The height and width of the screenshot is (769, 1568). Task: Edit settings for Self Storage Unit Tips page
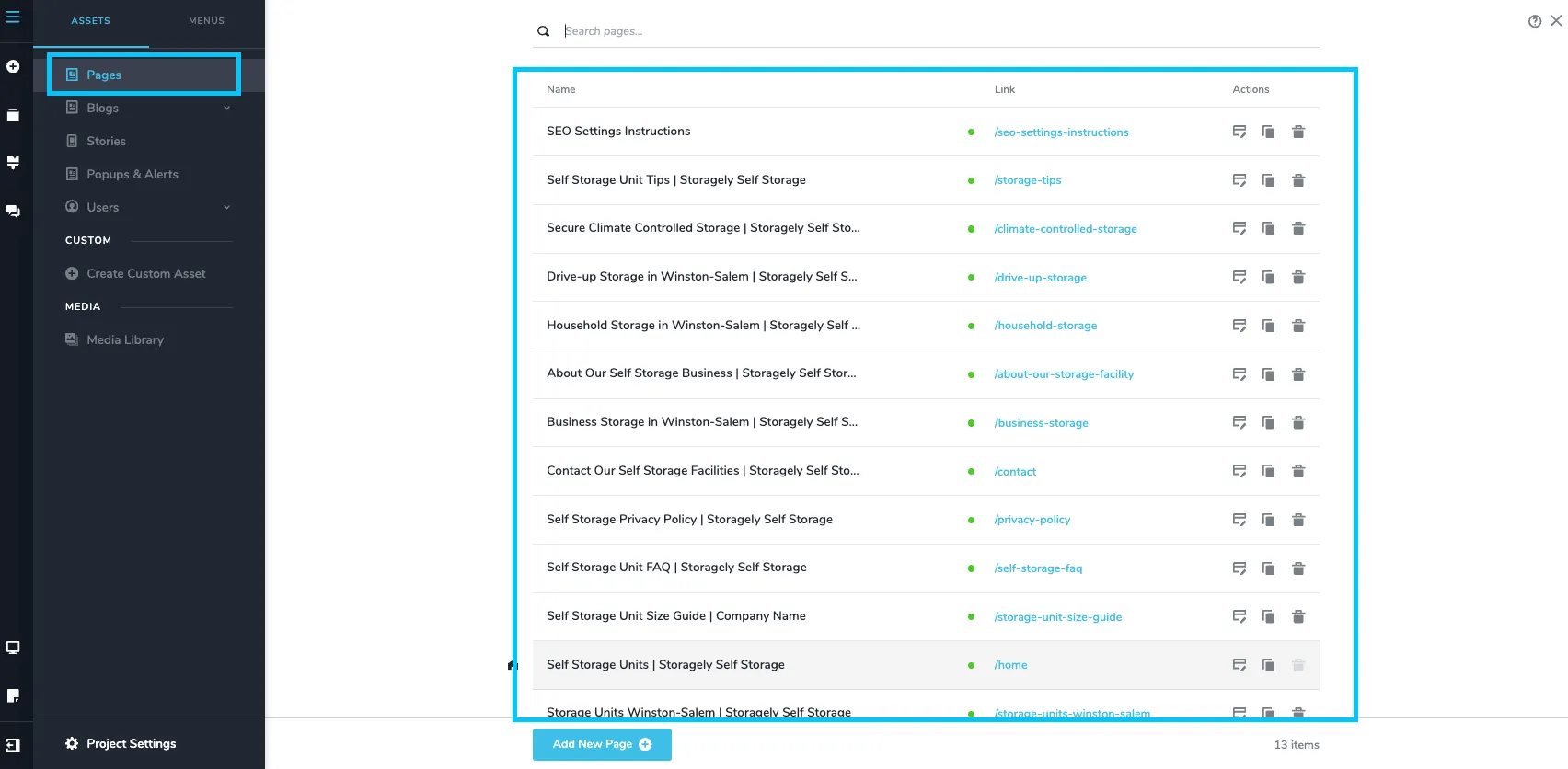1239,180
